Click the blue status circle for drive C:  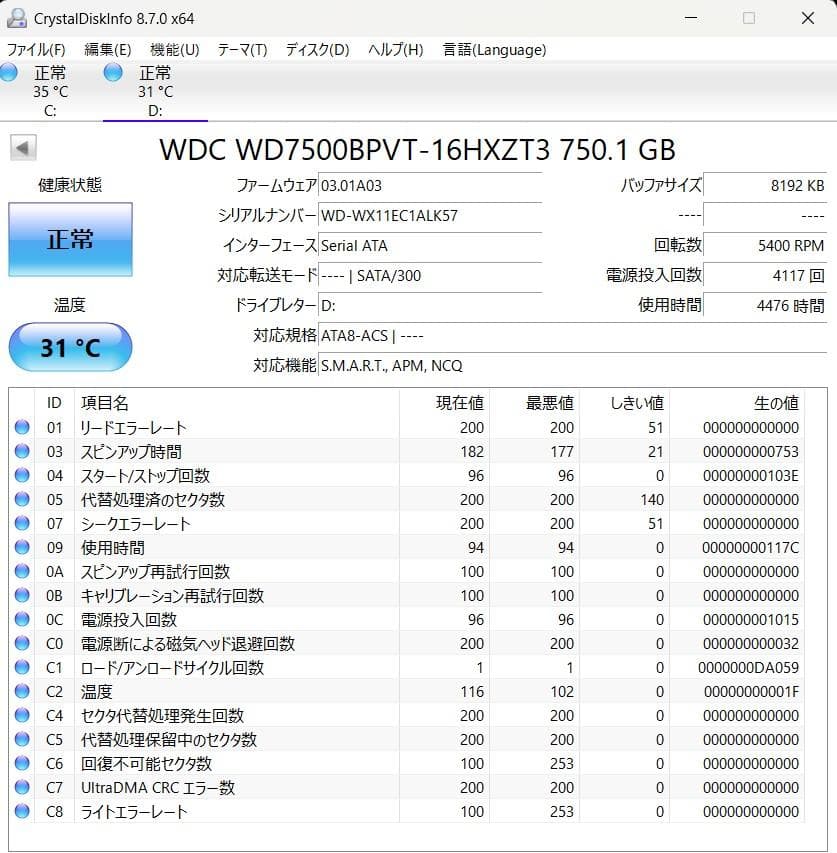[x=8, y=72]
